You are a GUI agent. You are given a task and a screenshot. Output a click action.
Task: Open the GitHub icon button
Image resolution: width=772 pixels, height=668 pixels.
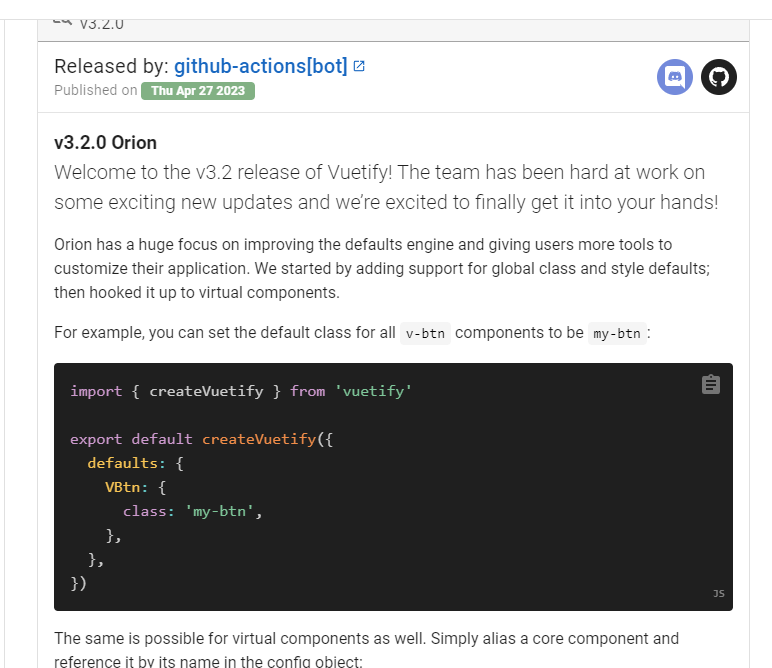click(x=719, y=77)
